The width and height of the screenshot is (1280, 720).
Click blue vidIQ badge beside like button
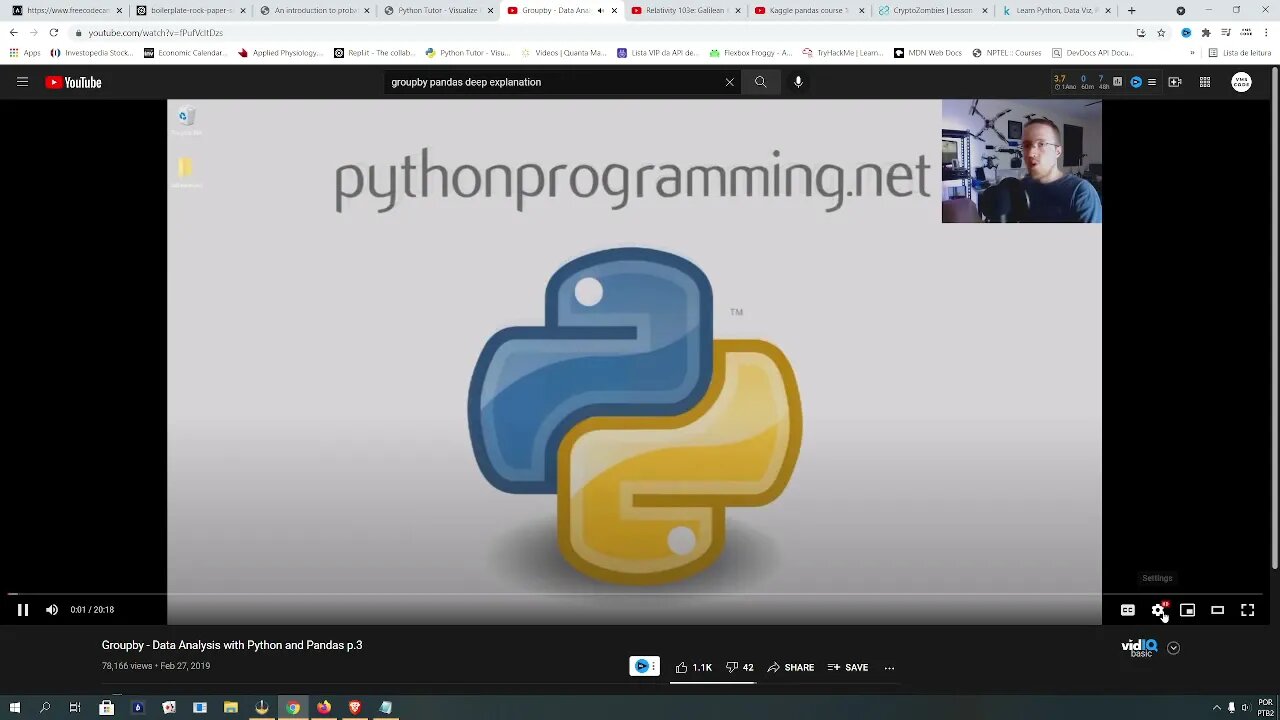[x=644, y=666]
